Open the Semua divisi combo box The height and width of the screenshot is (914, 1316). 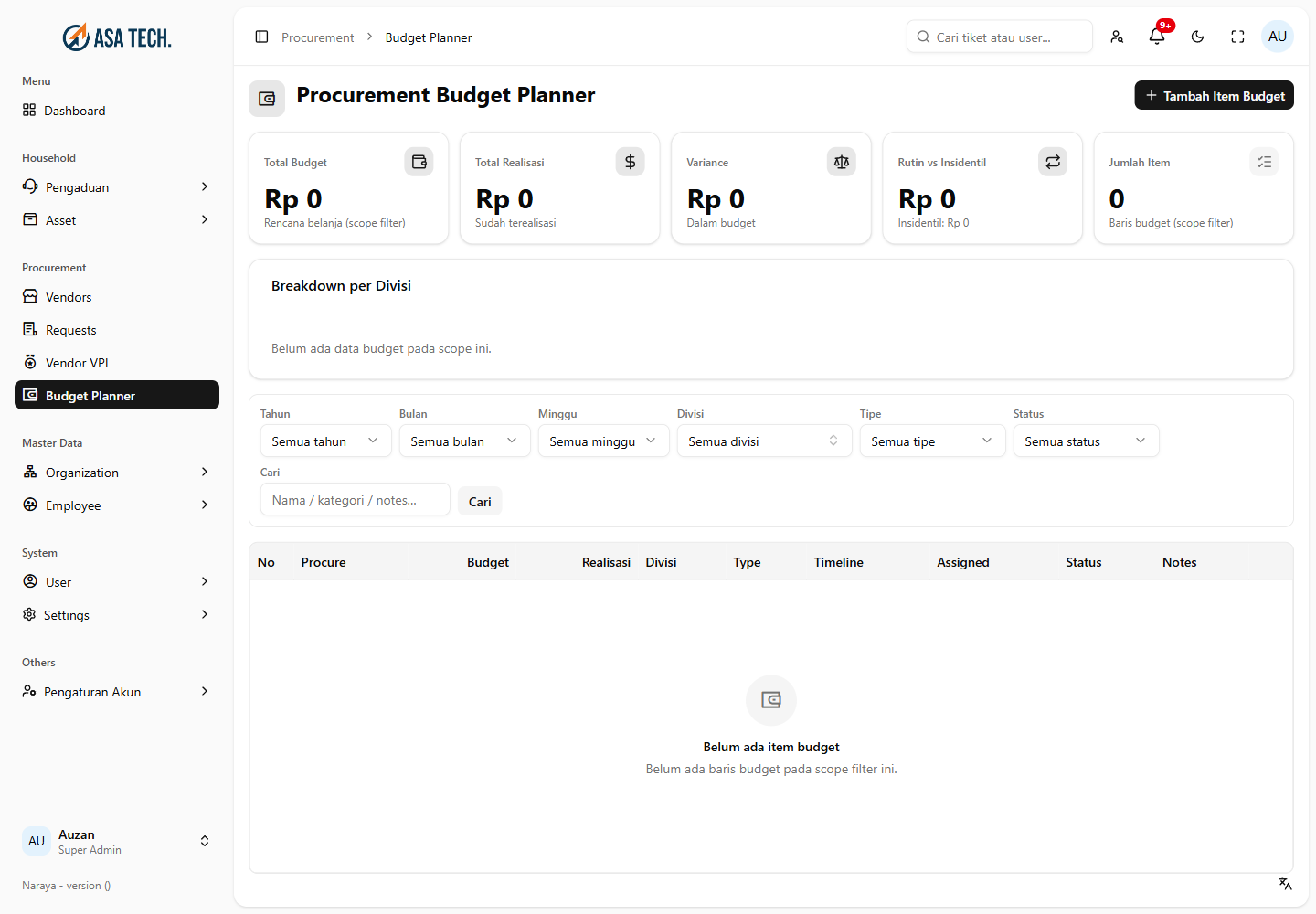coord(764,441)
